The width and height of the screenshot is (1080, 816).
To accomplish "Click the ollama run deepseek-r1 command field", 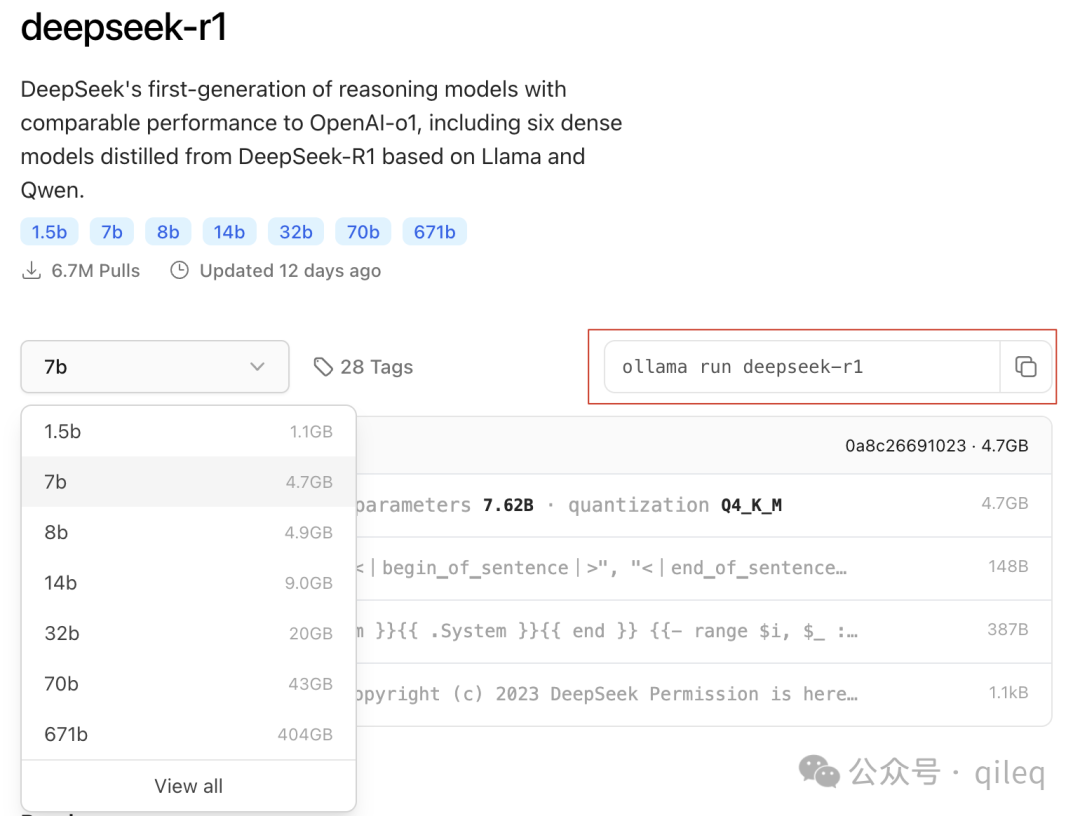I will (x=800, y=367).
